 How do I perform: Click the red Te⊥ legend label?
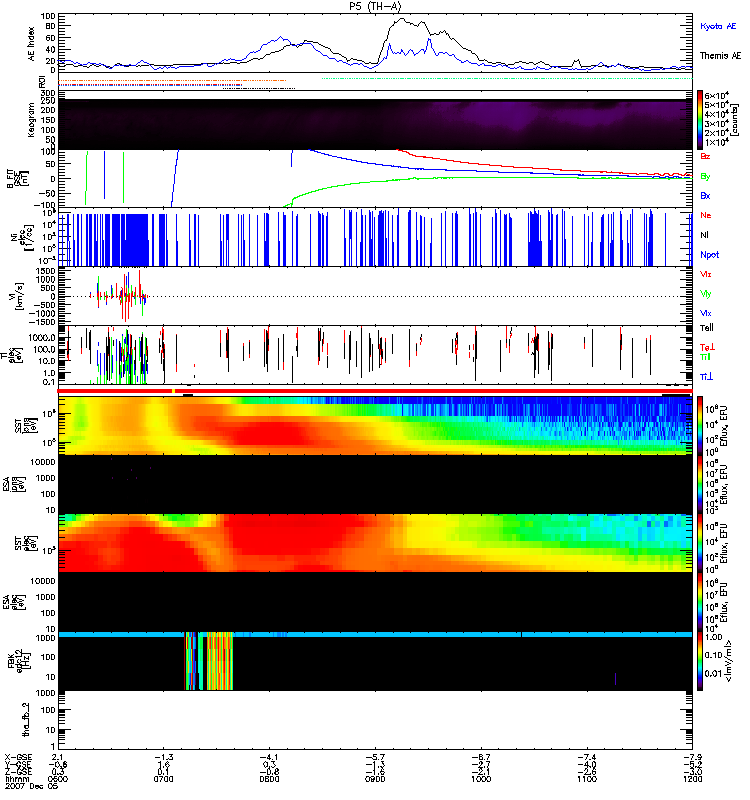coord(707,347)
